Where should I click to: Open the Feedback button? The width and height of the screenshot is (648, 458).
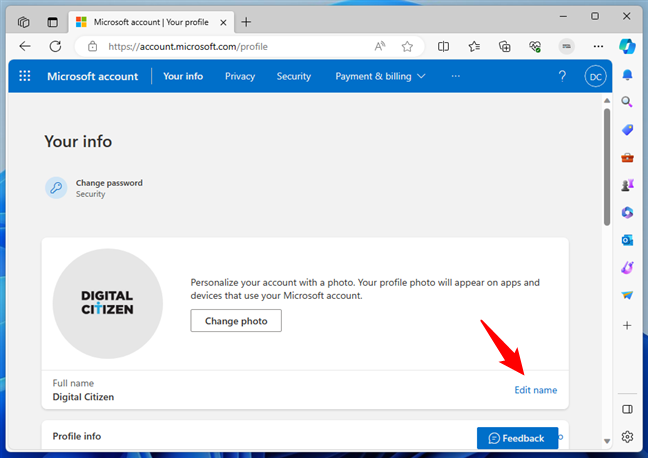(x=517, y=438)
